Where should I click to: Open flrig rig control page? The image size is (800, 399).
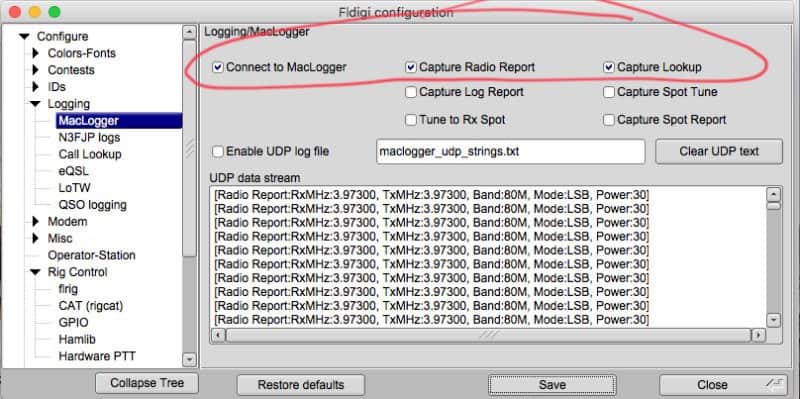coord(68,289)
